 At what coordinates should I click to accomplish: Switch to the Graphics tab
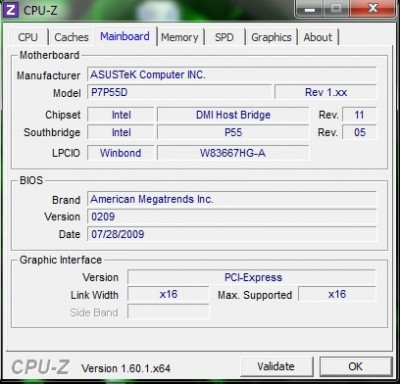click(271, 37)
